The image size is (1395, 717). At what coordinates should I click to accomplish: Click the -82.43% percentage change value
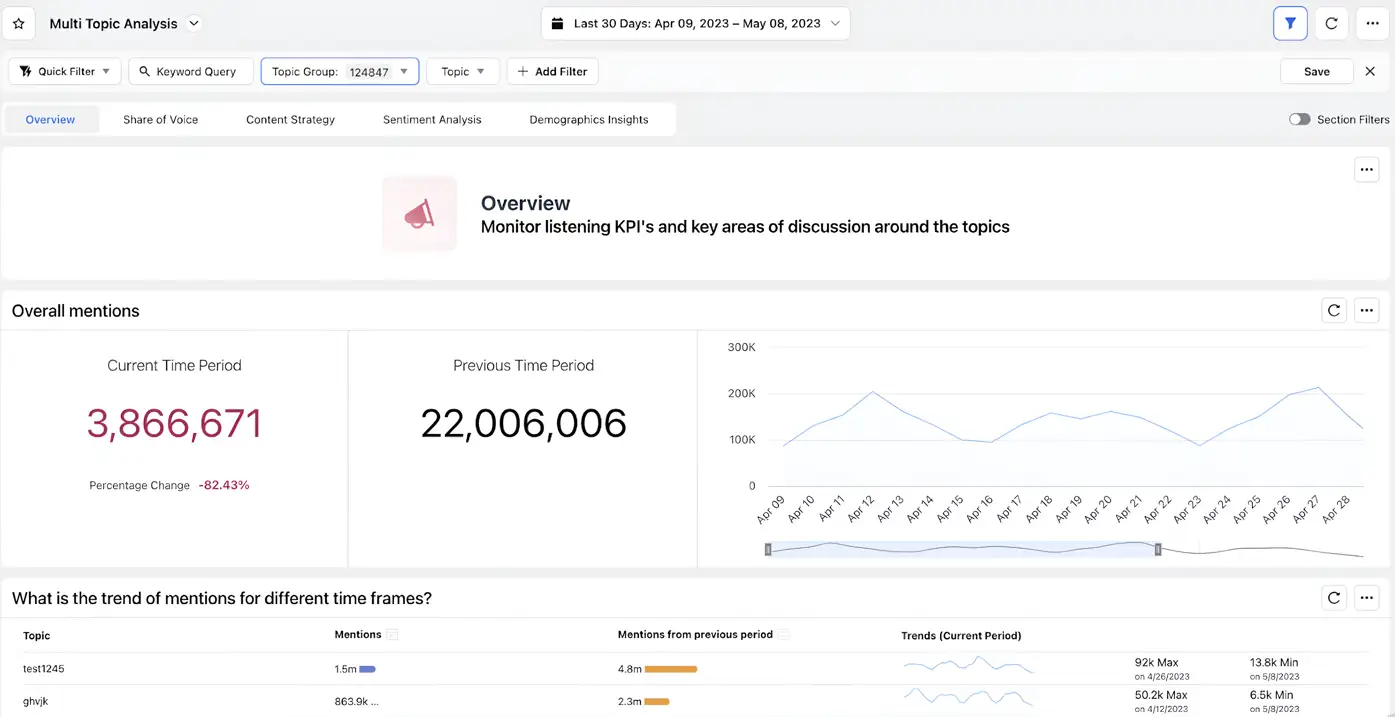[224, 485]
